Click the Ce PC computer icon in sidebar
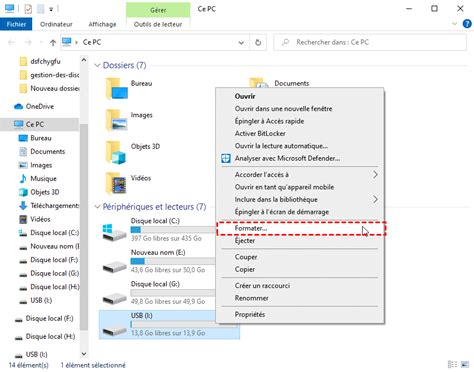474x372 pixels. tap(19, 124)
